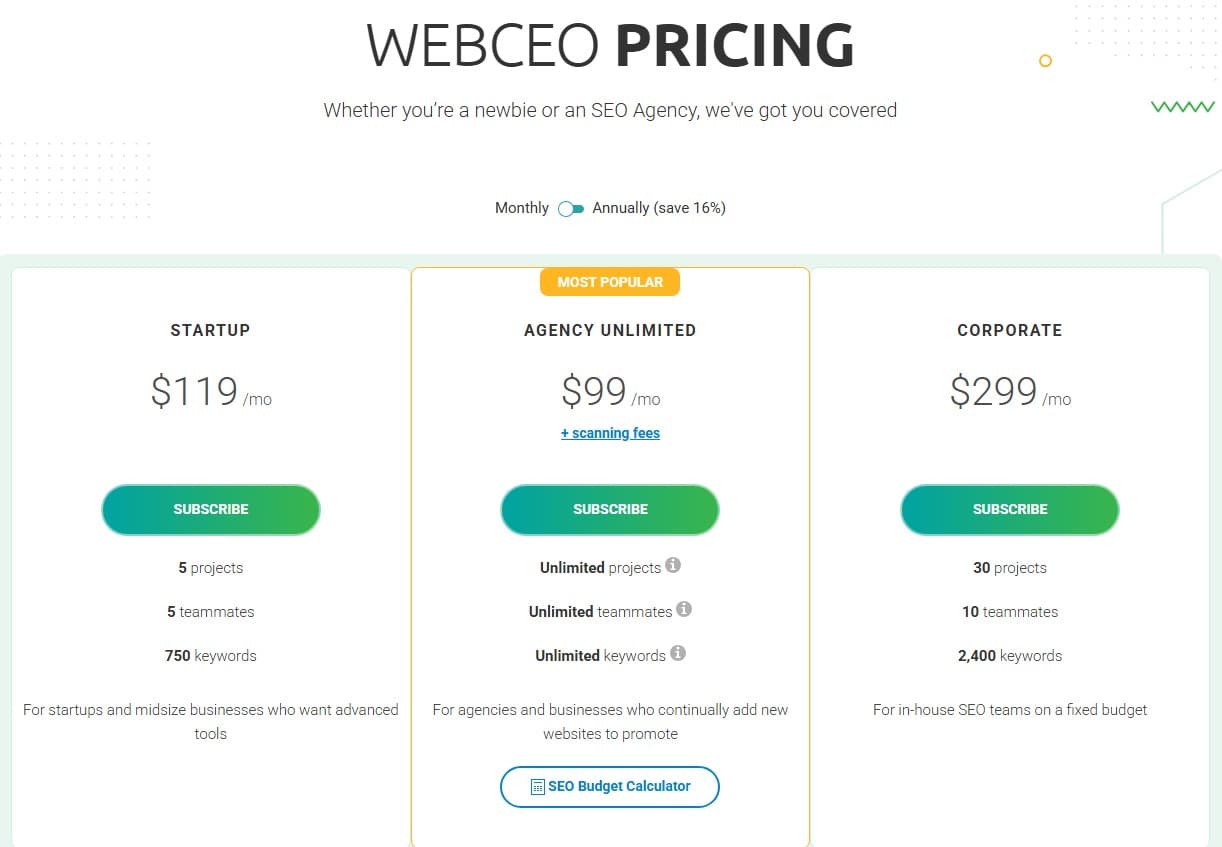This screenshot has width=1222, height=847.
Task: Subscribe to the Agency Unlimited plan
Action: (610, 510)
